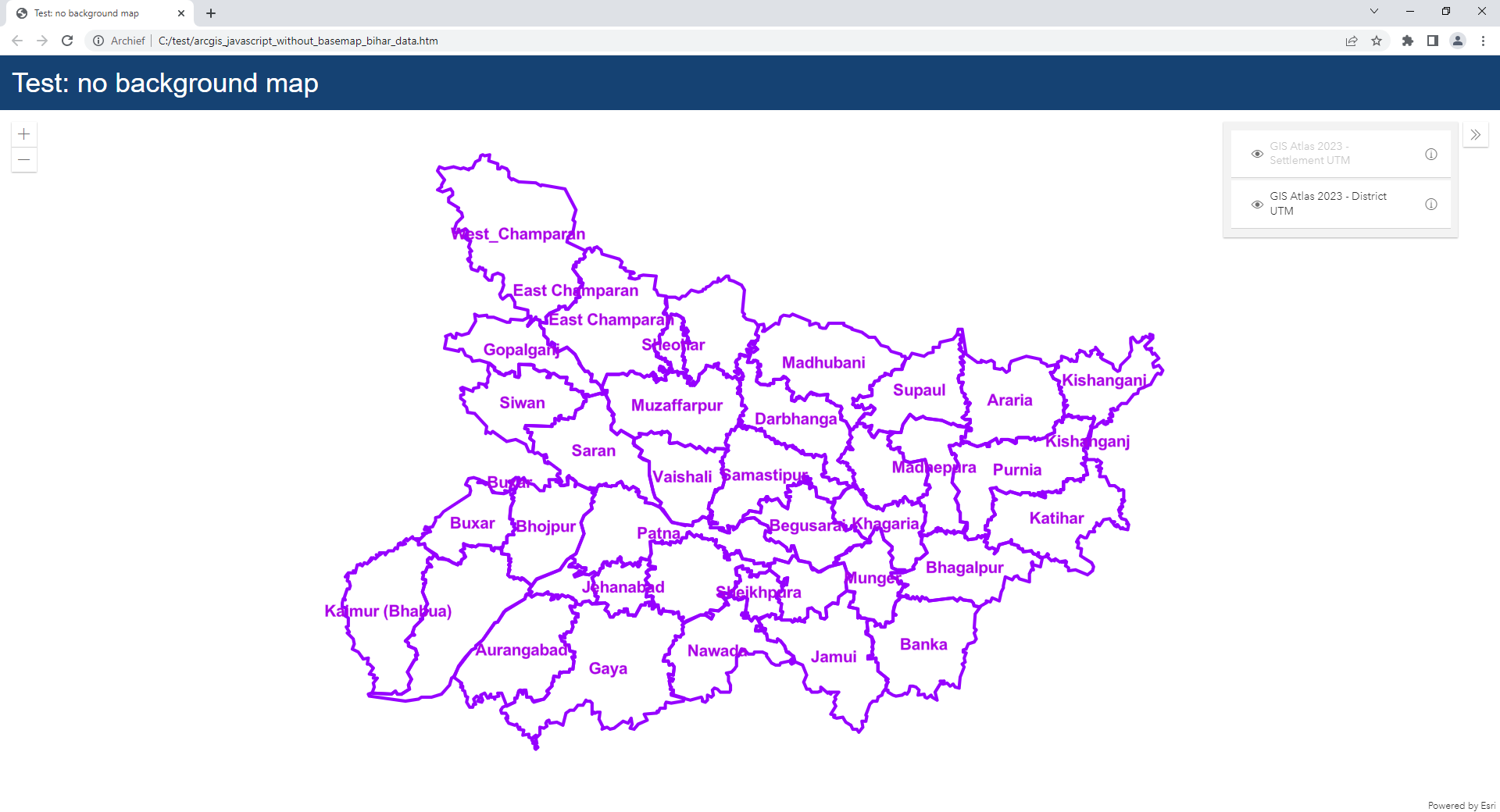Open info for GIS Atlas 2023 - Settlement UTM layer
Screen dimensions: 1500x812
[1430, 154]
